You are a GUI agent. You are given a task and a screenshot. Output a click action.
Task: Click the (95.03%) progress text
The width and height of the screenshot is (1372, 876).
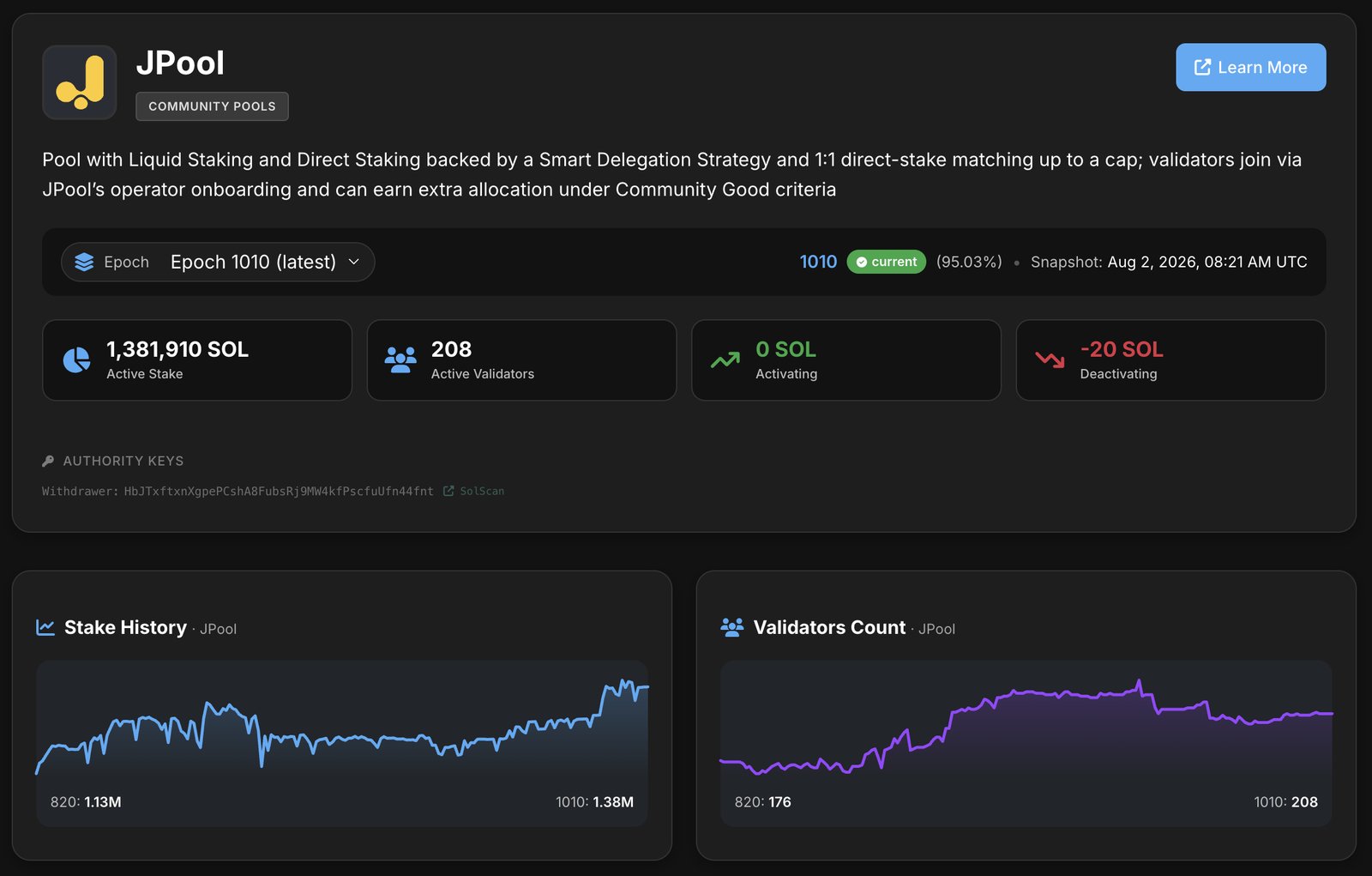[x=969, y=262]
